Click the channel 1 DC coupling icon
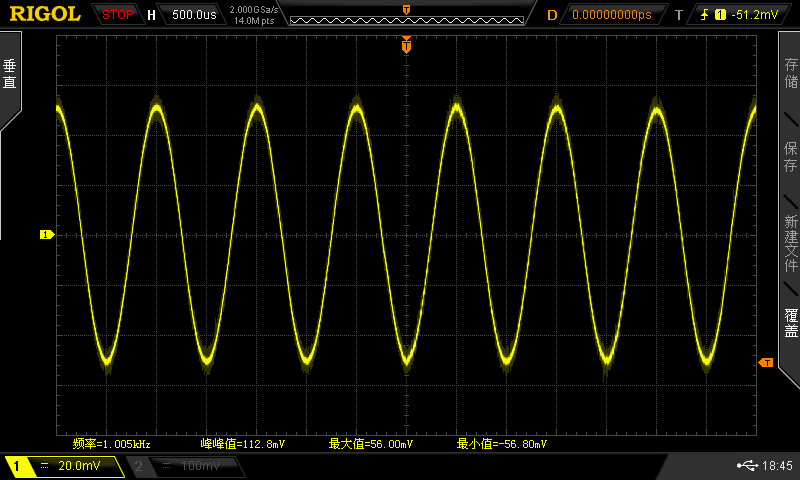Image resolution: width=800 pixels, height=480 pixels. click(x=44, y=465)
